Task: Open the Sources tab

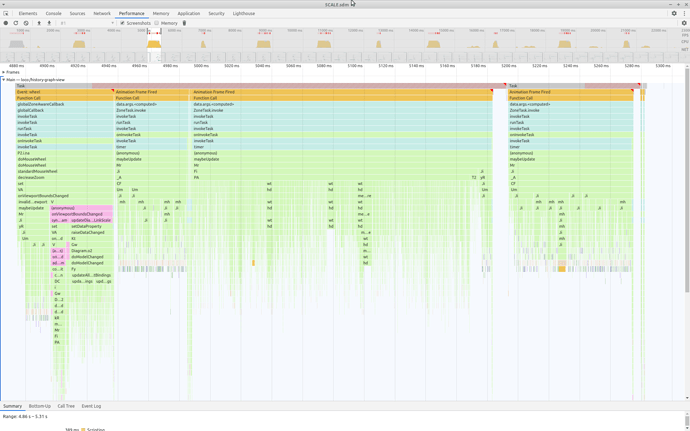Action: pyautogui.click(x=77, y=14)
